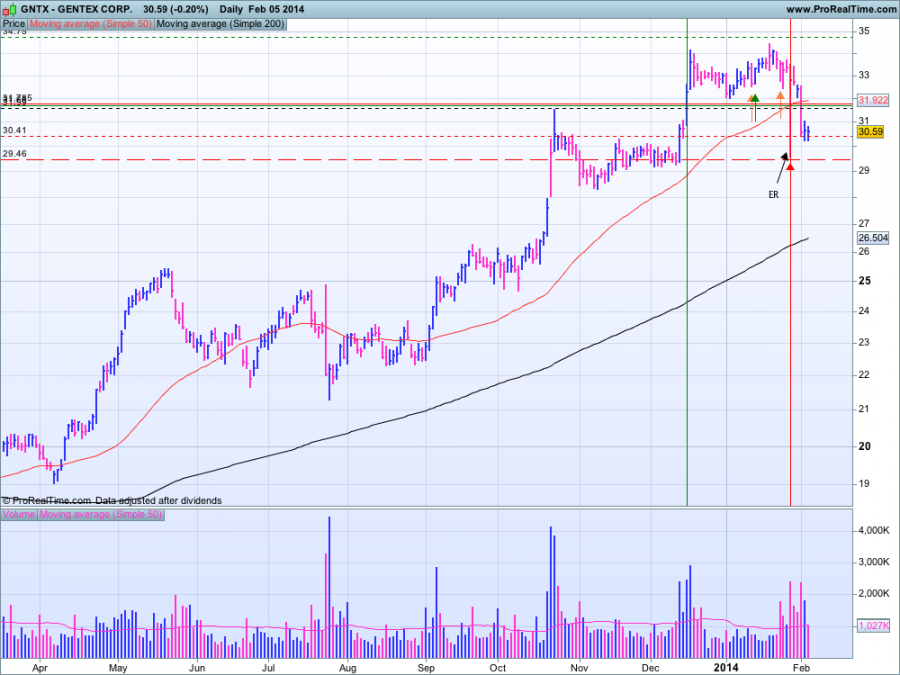Click 19 on the price axis
900x675 pixels.
pos(864,483)
